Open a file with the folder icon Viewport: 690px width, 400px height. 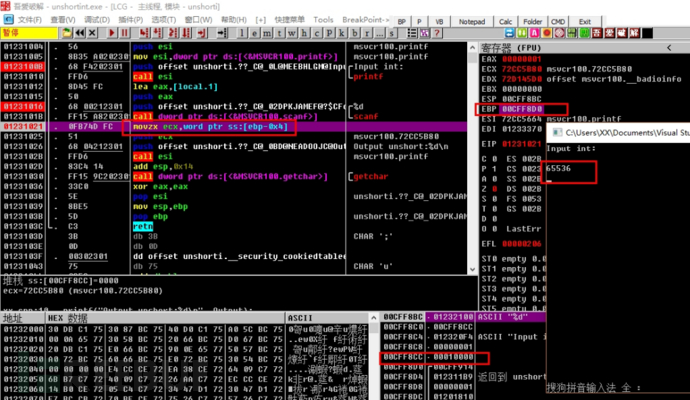point(66,33)
